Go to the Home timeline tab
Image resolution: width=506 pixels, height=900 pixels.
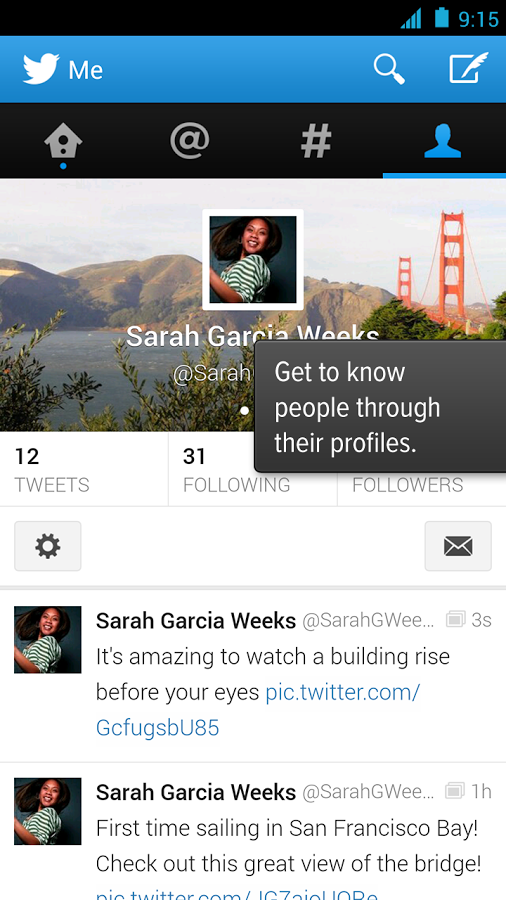click(63, 141)
